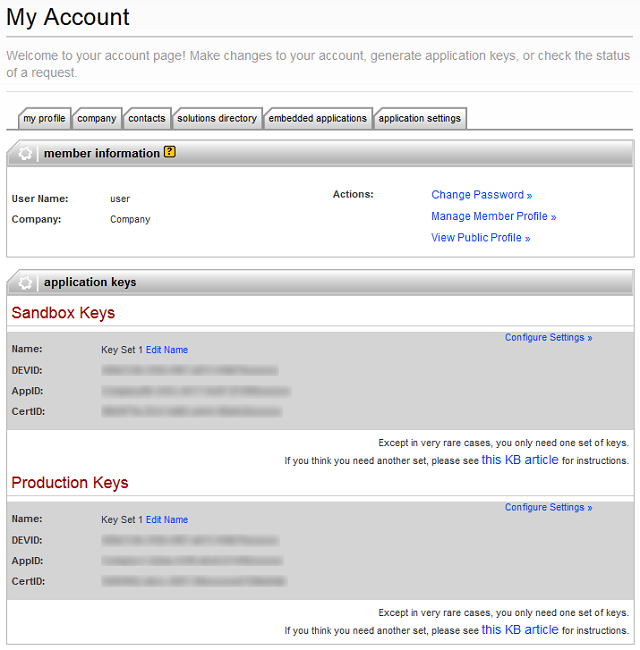
Task: Click the 'Actions:' label
Action: (x=353, y=194)
